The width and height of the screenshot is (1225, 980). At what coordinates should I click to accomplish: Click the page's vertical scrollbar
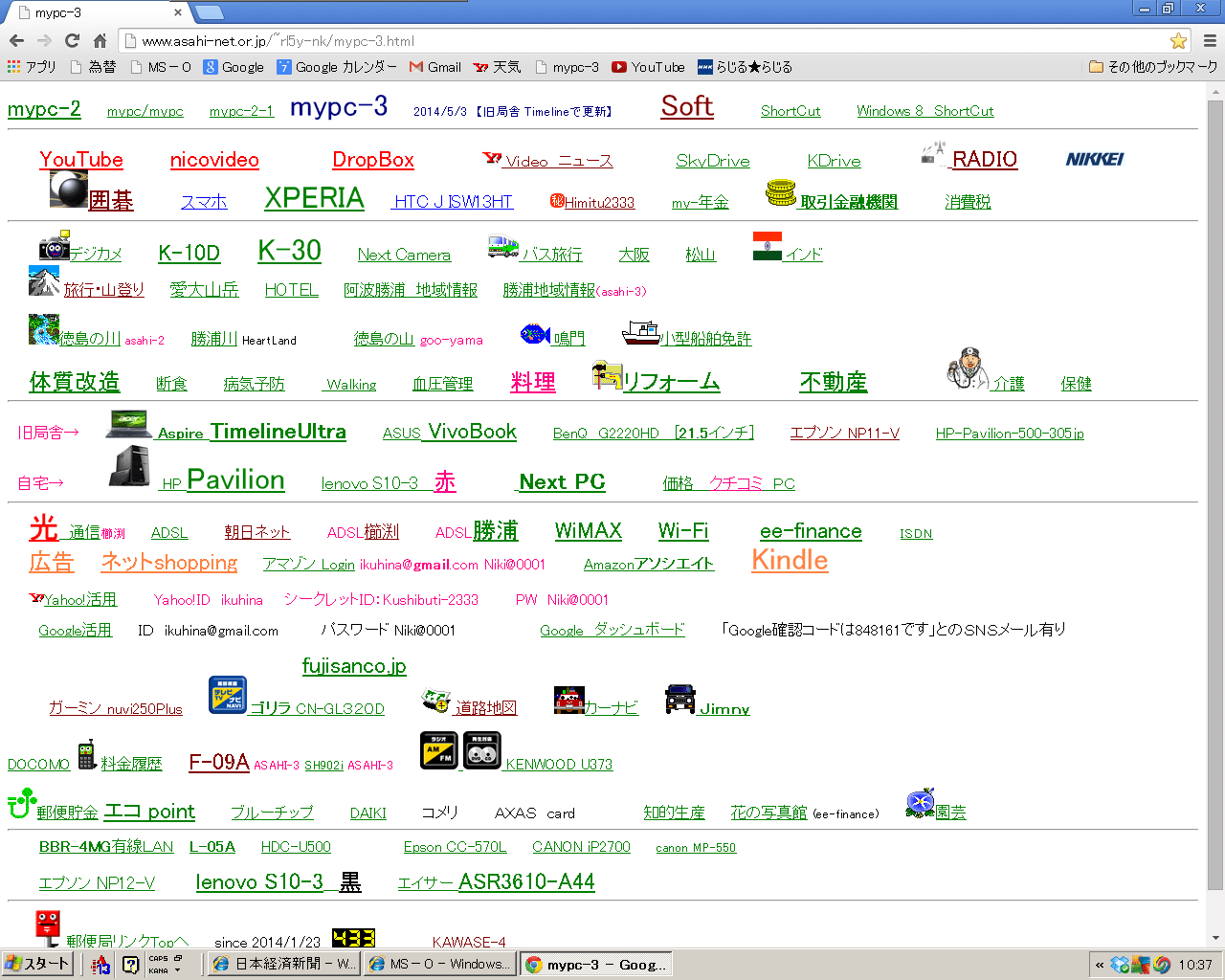point(1215,493)
